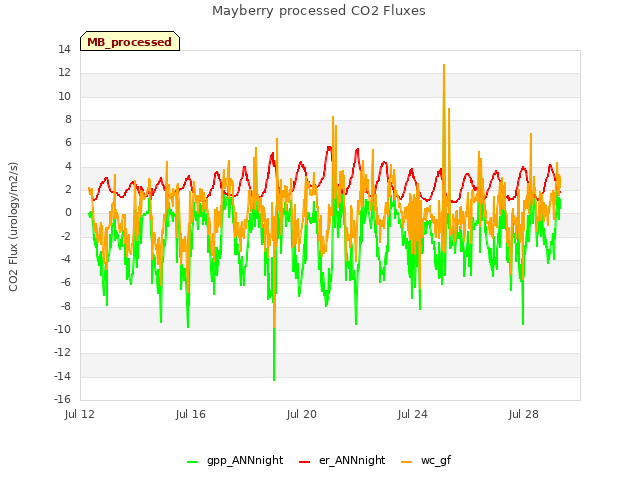Click the 14 y-axis tick label
640x480 pixels.
64,49
